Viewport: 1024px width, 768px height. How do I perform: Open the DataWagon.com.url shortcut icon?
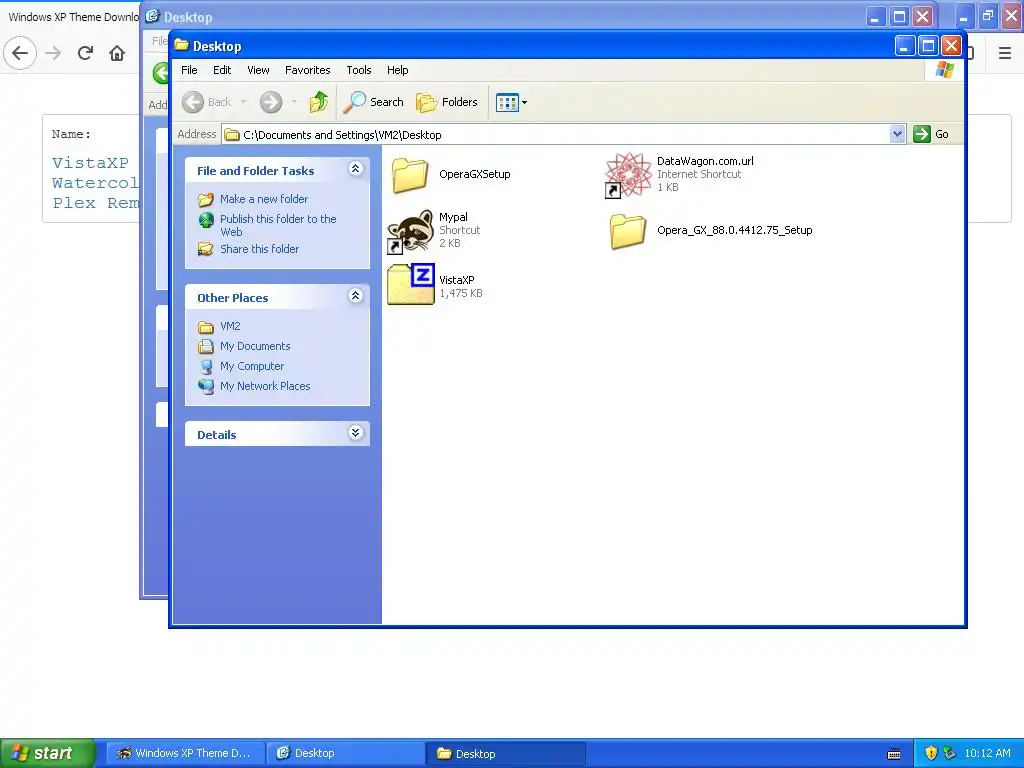[x=628, y=175]
